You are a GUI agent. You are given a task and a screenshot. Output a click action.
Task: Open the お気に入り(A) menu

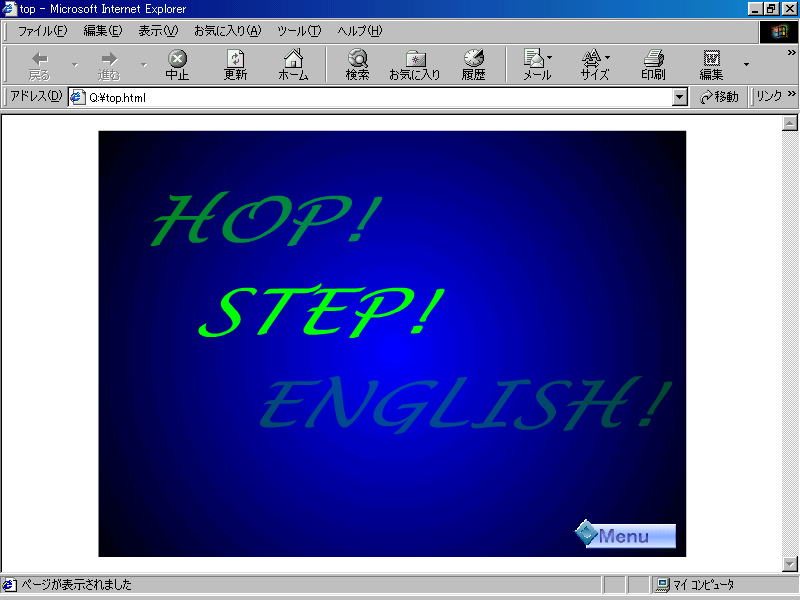[x=228, y=31]
